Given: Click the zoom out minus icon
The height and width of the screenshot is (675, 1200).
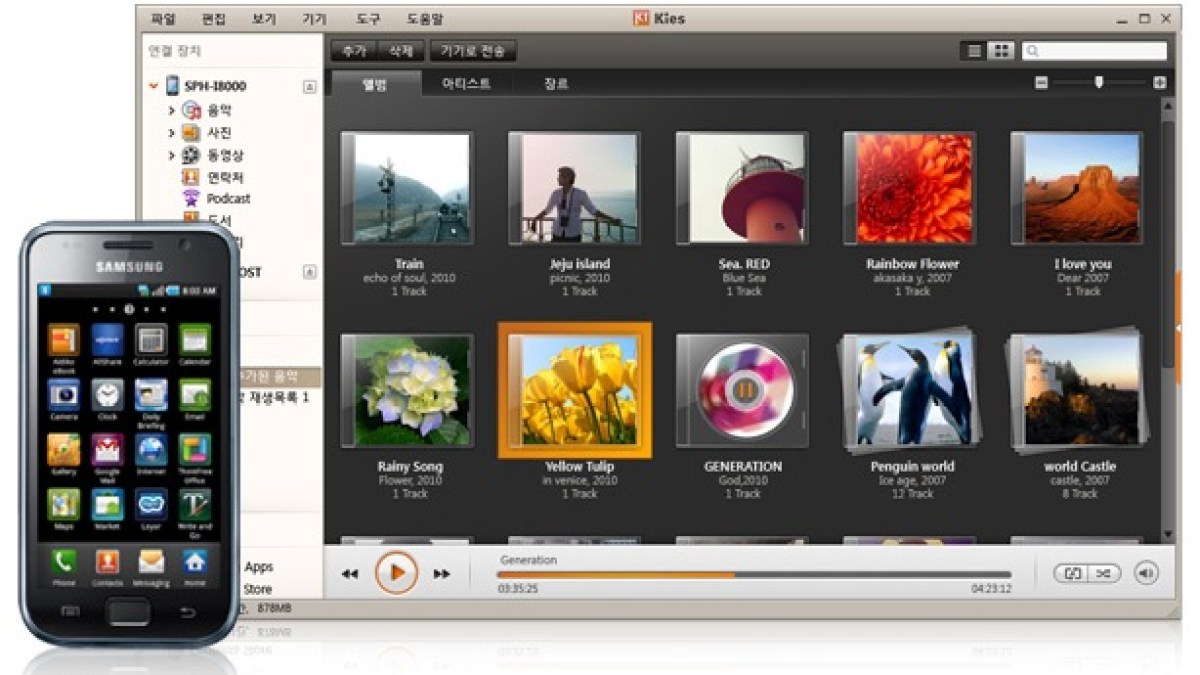Looking at the screenshot, I should click(x=1041, y=83).
